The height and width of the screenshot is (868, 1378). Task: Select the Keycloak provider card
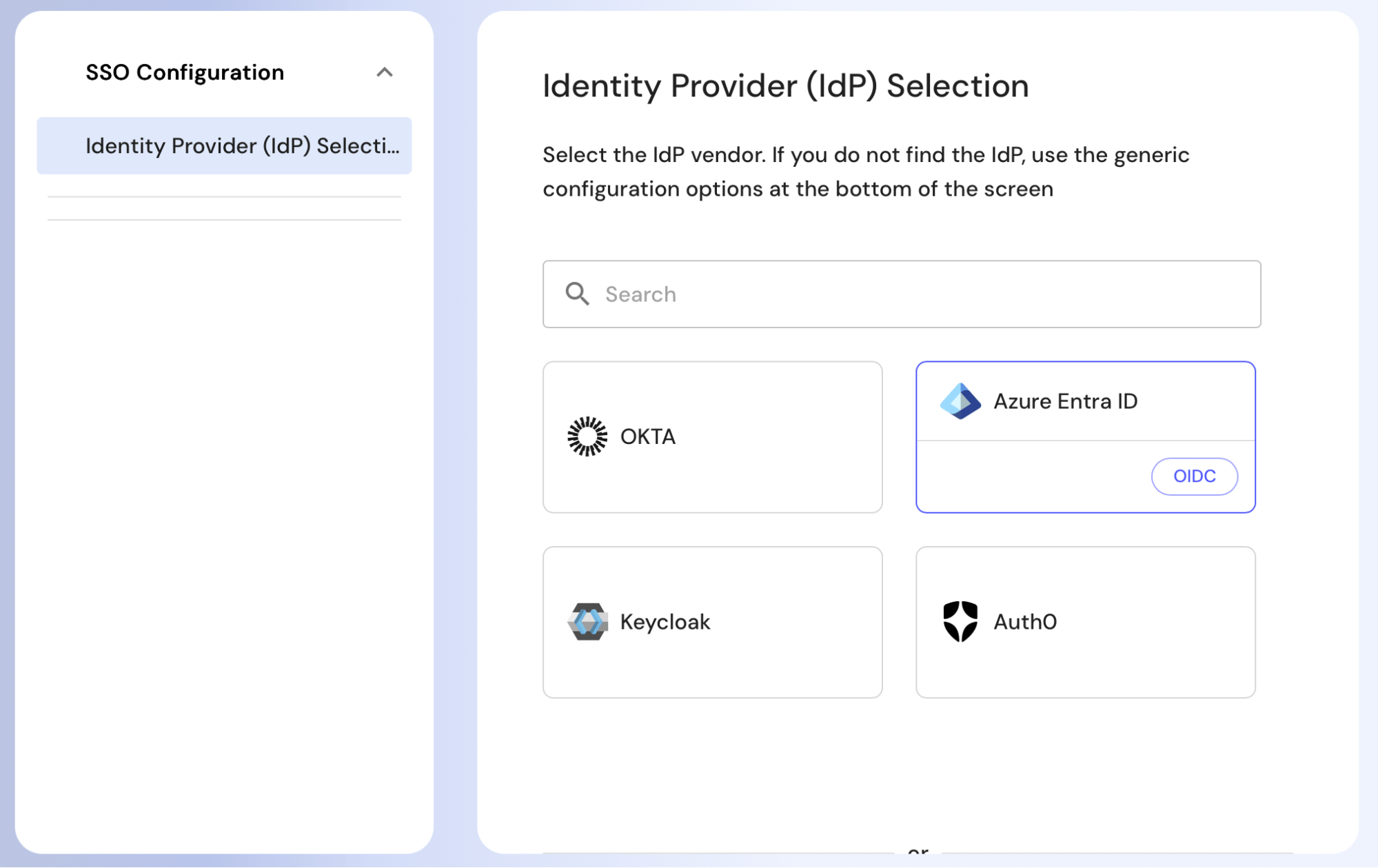point(712,623)
